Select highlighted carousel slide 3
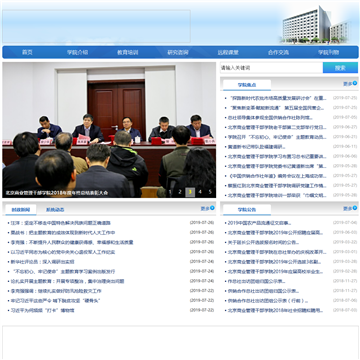 coord(190,192)
